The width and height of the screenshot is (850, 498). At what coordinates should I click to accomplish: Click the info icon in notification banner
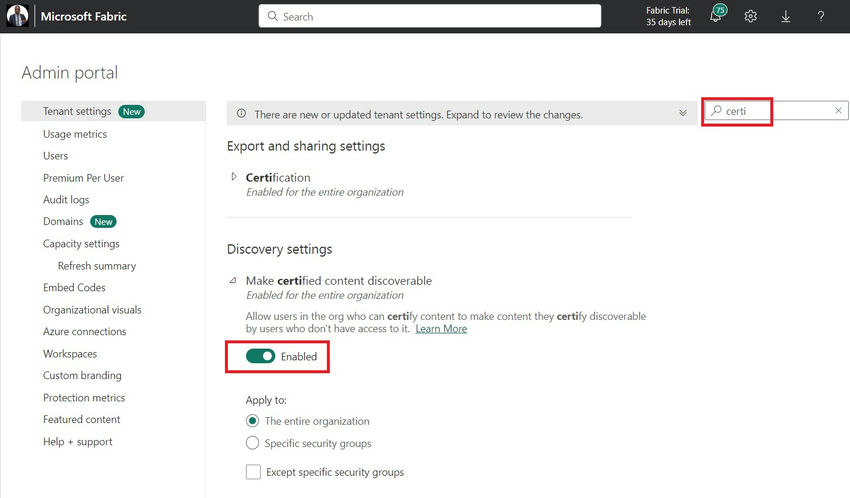[241, 115]
